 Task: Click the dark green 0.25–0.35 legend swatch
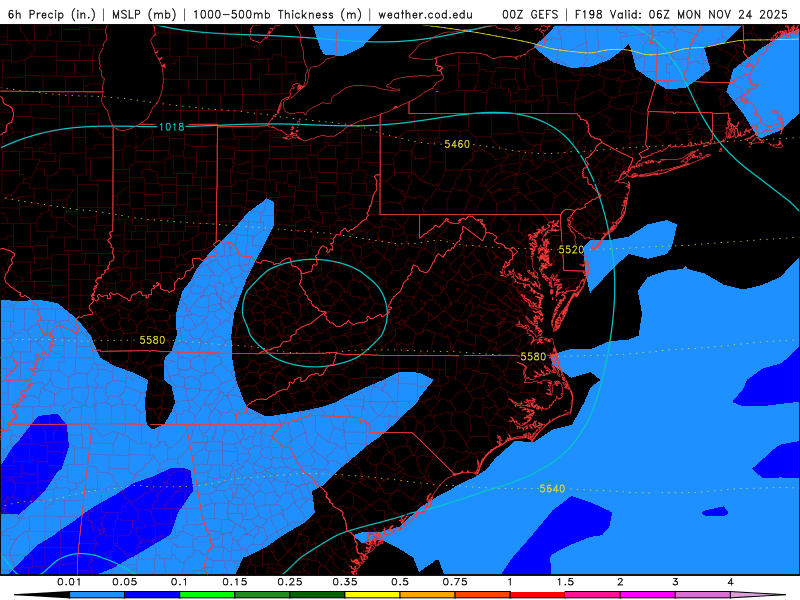317,595
